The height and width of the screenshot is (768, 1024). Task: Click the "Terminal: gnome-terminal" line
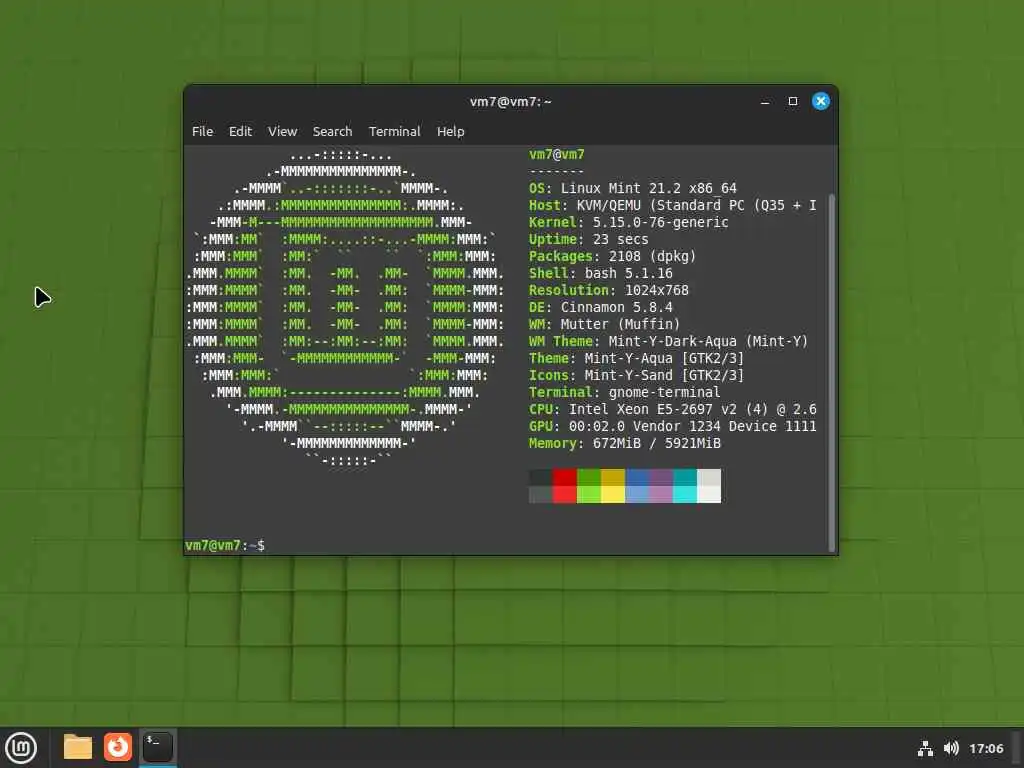[x=625, y=392]
